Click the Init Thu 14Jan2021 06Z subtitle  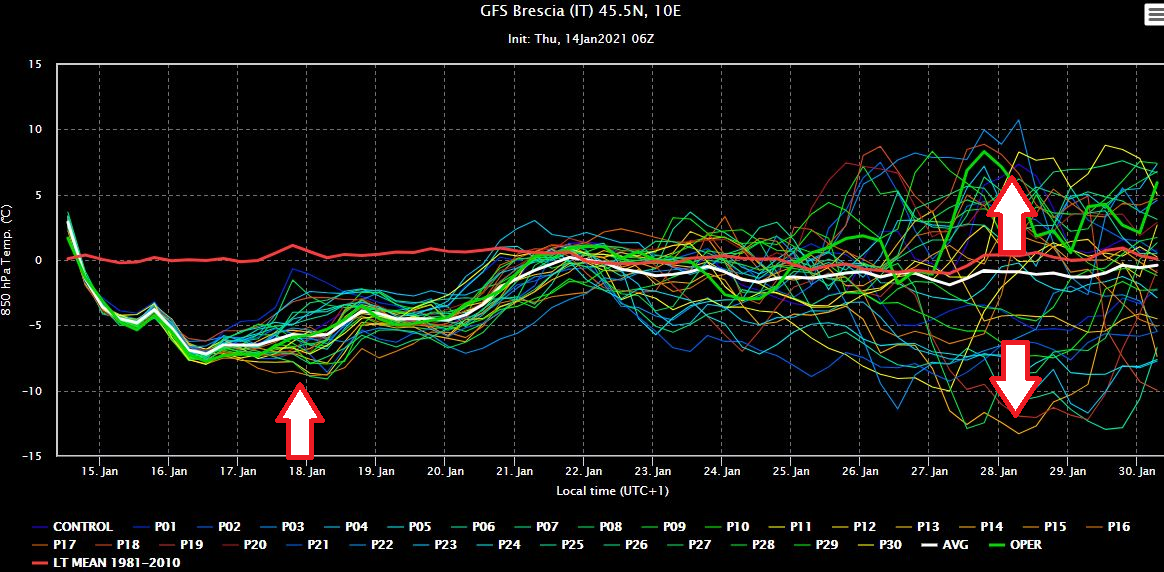581,39
